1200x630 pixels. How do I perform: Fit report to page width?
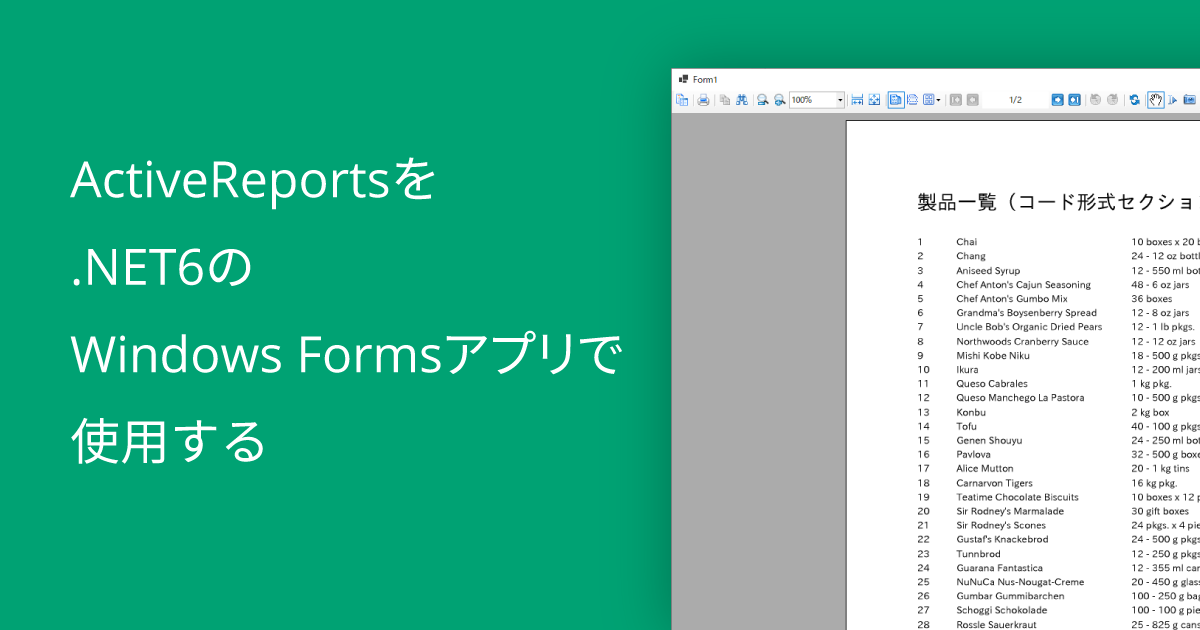tap(857, 100)
